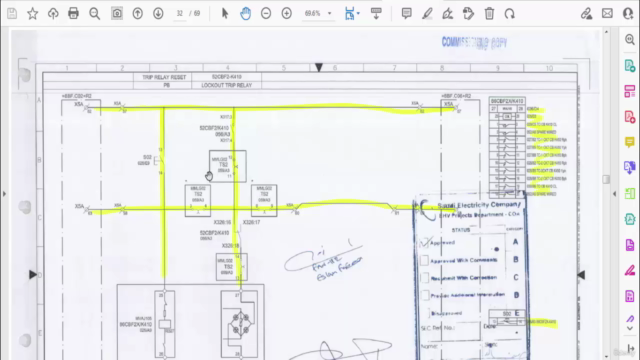Open the find text magnifier
640x360 pixels.
click(x=94, y=13)
